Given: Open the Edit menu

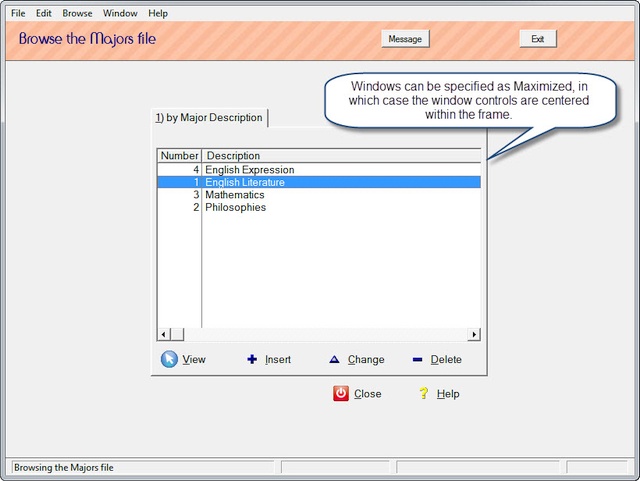Looking at the screenshot, I should [44, 14].
